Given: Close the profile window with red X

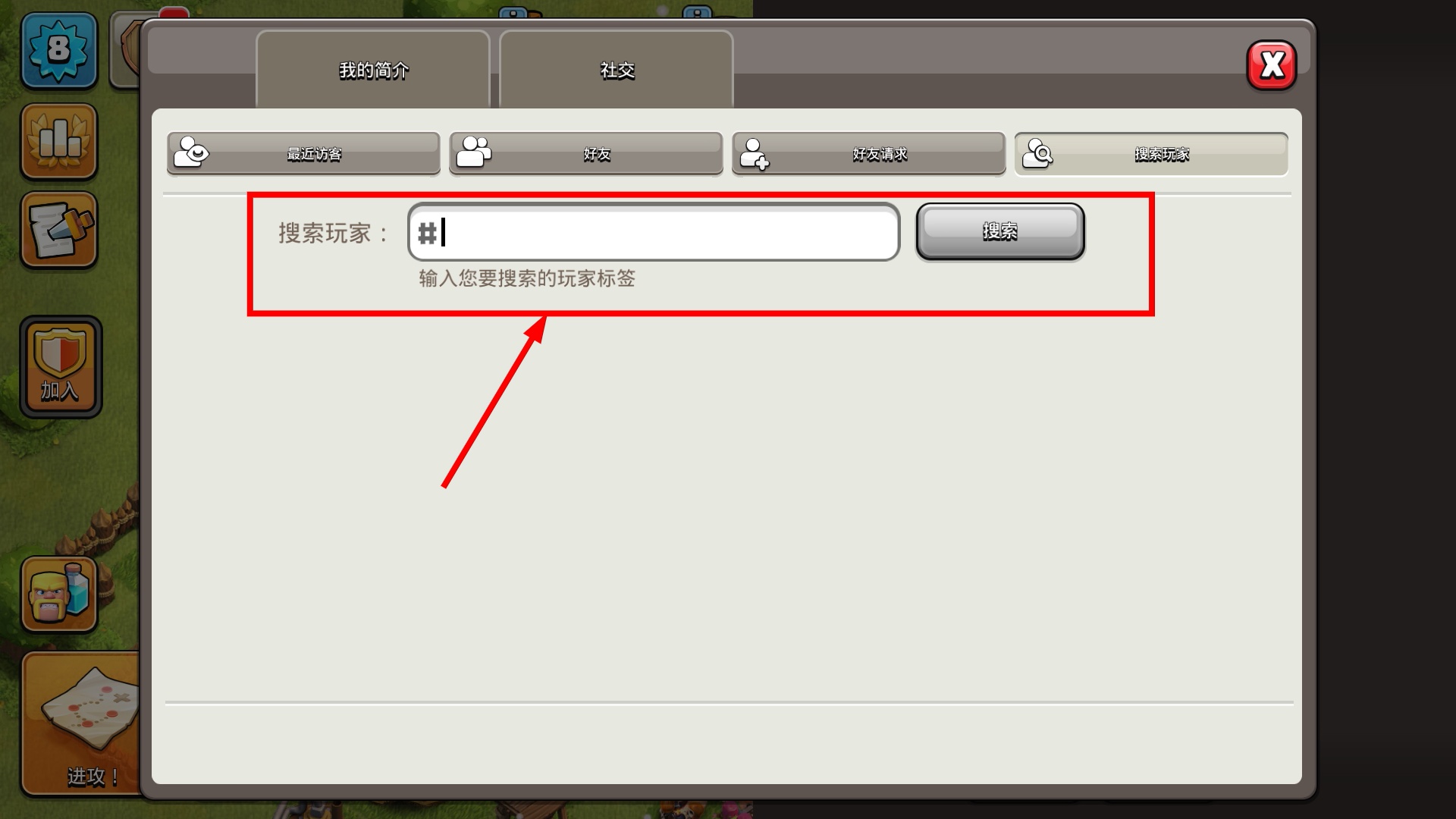Looking at the screenshot, I should click(1272, 65).
